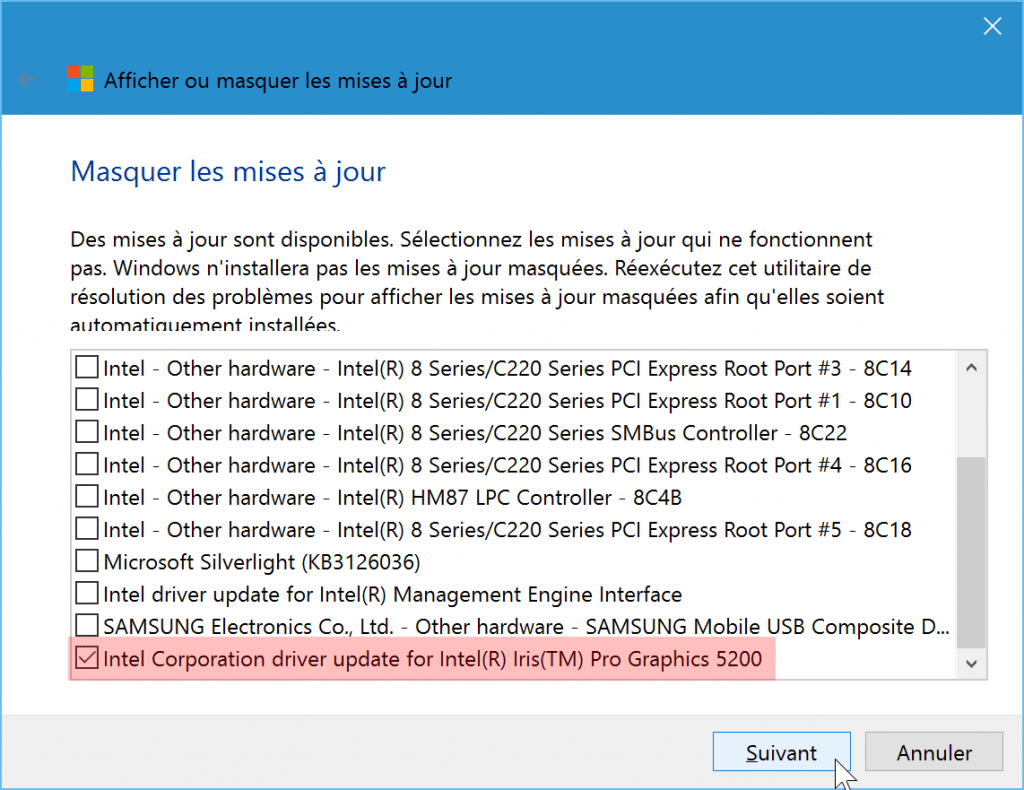Click the updates list scrollbar thumb
This screenshot has height=790, width=1024.
(x=971, y=552)
